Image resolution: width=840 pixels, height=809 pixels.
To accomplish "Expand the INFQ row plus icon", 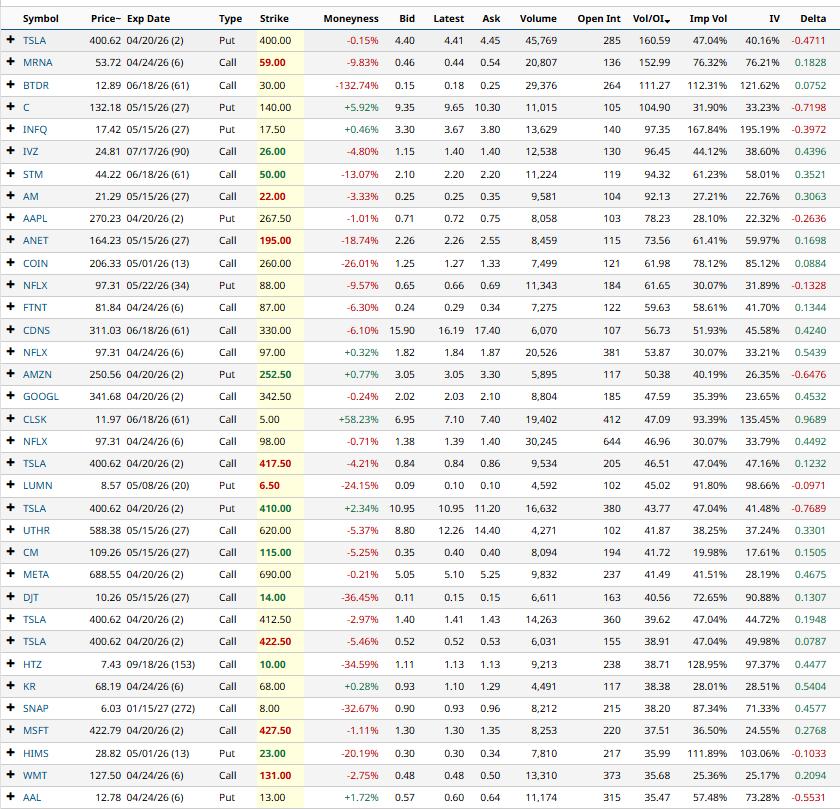I will (x=10, y=129).
